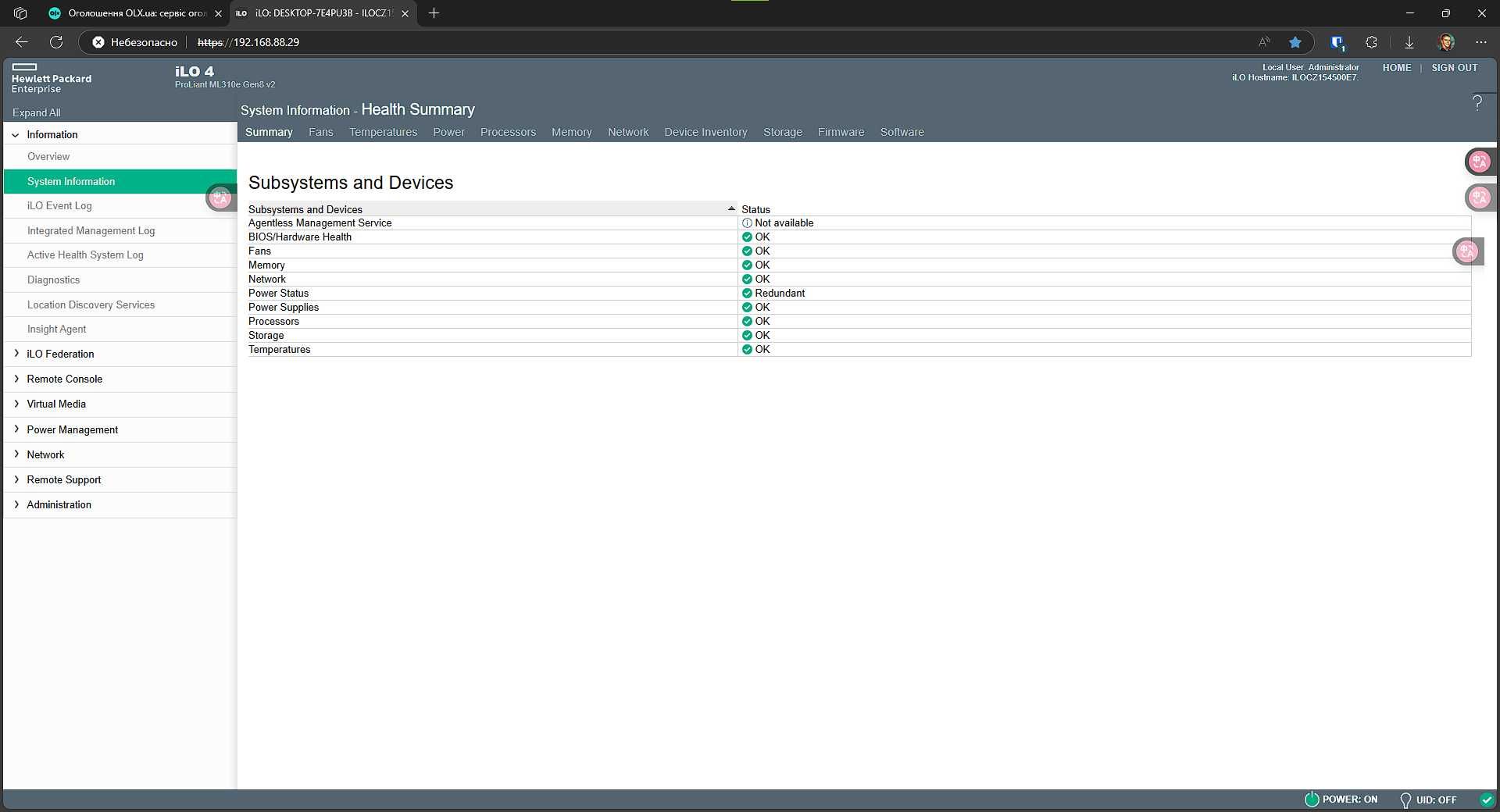Expand the Power Management section
The height and width of the screenshot is (812, 1500).
[x=16, y=429]
